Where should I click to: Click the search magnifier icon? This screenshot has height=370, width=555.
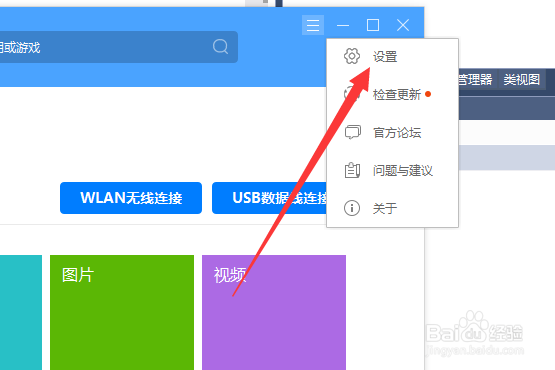pyautogui.click(x=220, y=46)
